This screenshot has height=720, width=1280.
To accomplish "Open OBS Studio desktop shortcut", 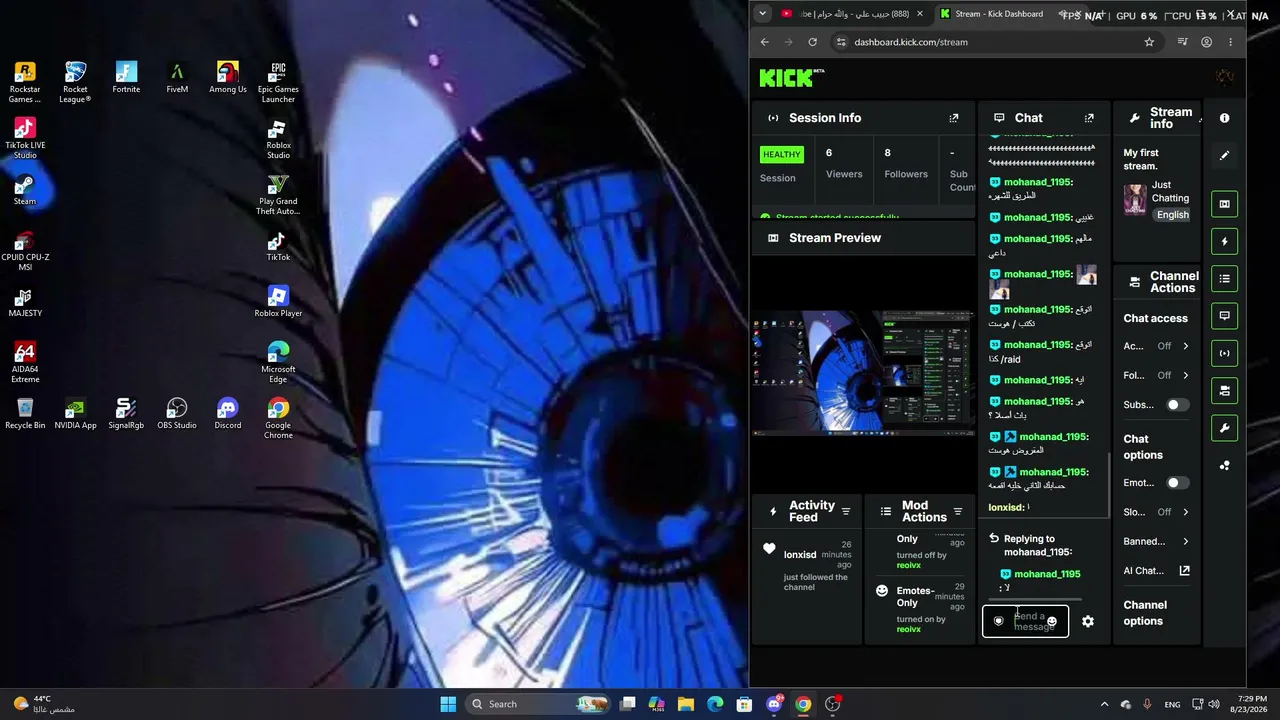I will [177, 413].
